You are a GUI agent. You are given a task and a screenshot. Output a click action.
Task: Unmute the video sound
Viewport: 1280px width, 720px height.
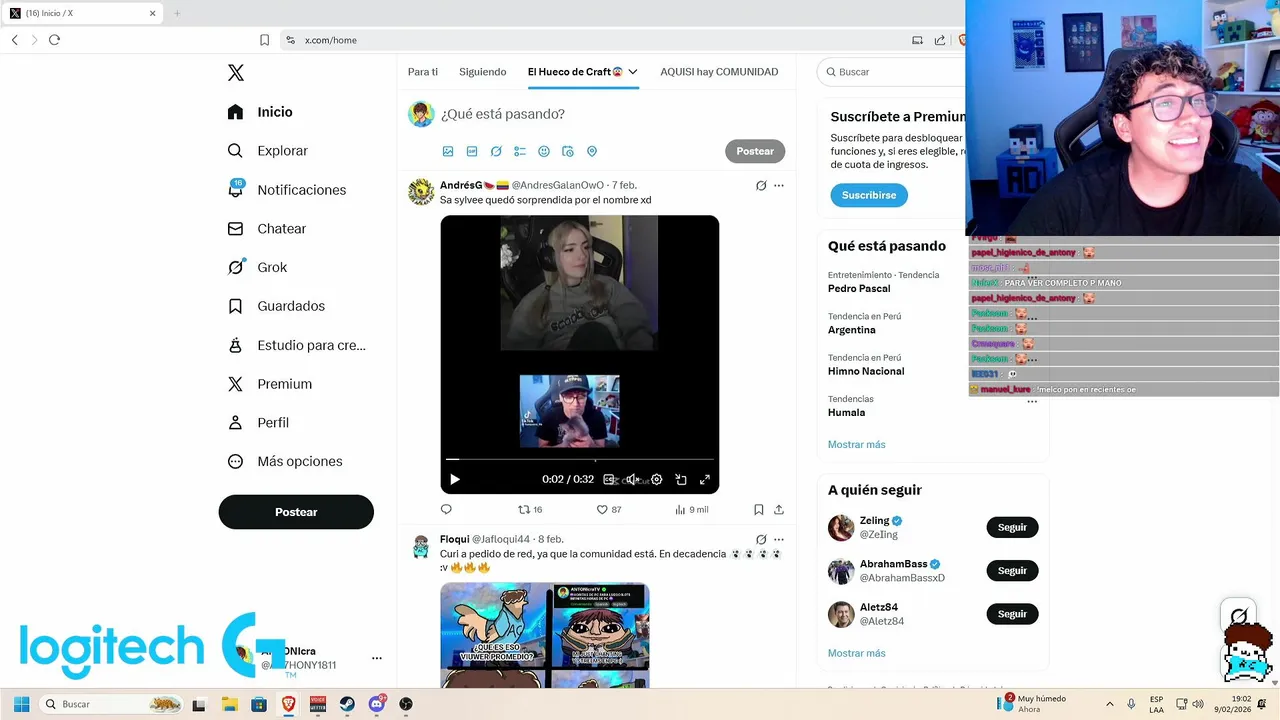pyautogui.click(x=632, y=479)
